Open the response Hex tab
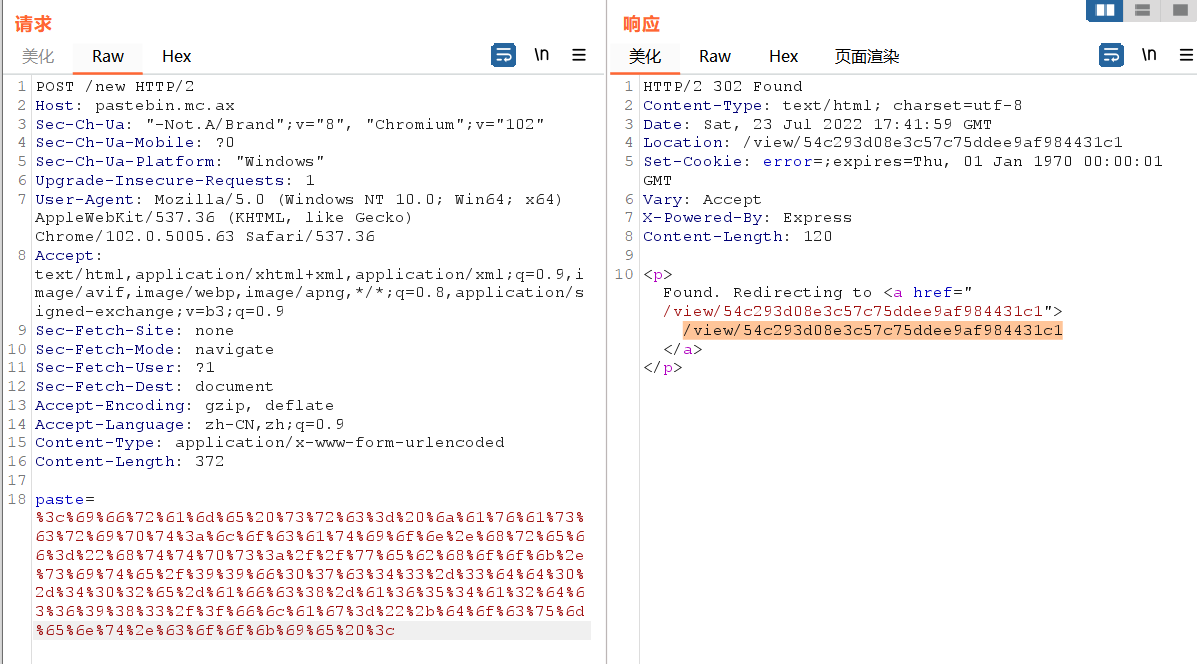 click(x=784, y=56)
